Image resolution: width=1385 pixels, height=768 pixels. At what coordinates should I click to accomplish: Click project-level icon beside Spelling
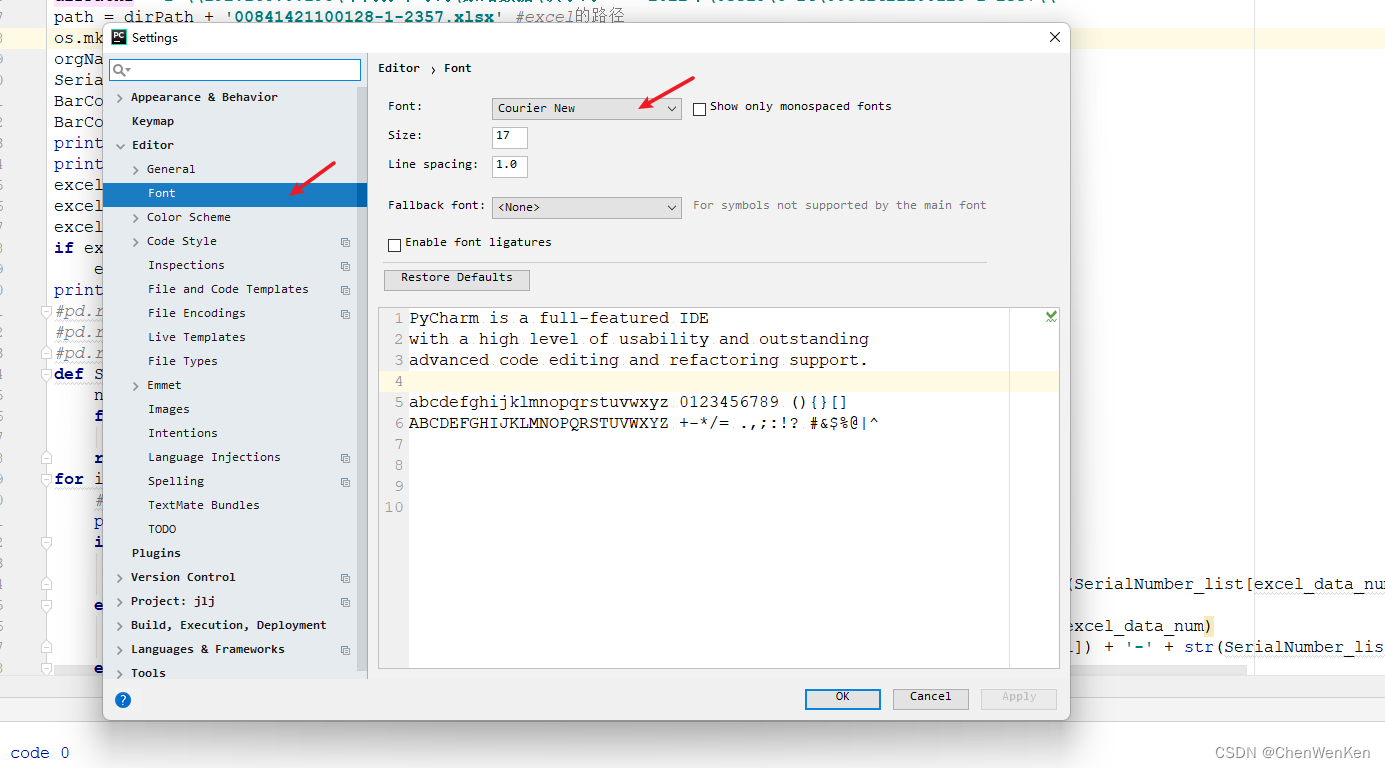(x=345, y=482)
